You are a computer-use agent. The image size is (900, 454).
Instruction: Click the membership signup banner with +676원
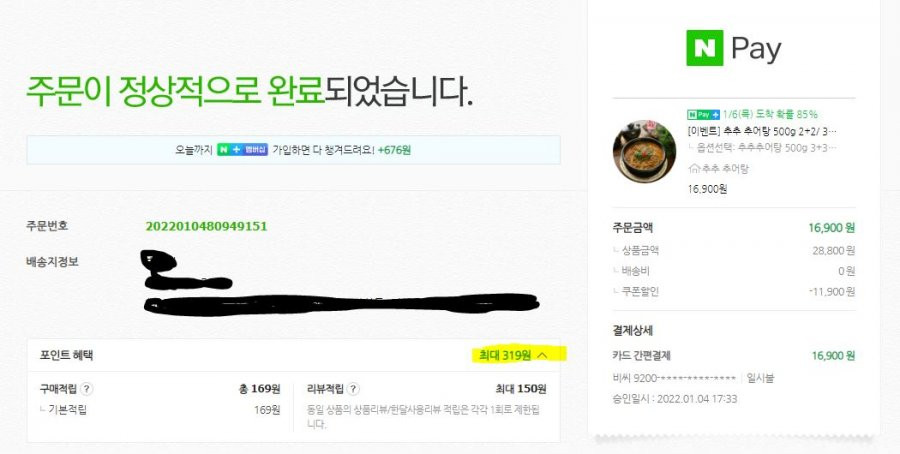tap(293, 150)
